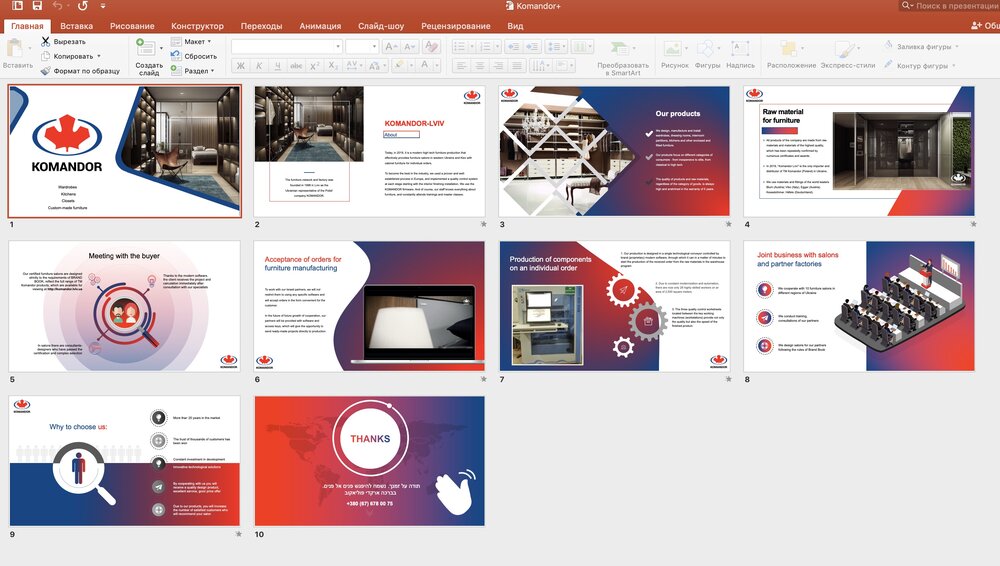Click the Копировать button
Screen dimensions: 1000x566
pyautogui.click(x=73, y=56)
